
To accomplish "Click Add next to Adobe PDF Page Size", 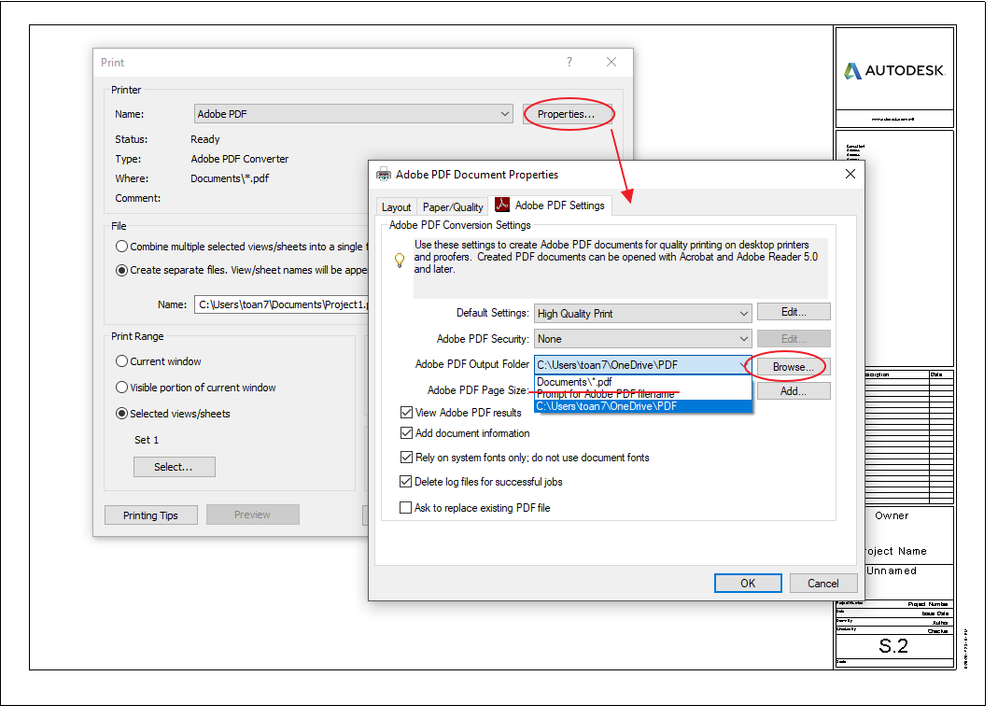I will (x=794, y=391).
